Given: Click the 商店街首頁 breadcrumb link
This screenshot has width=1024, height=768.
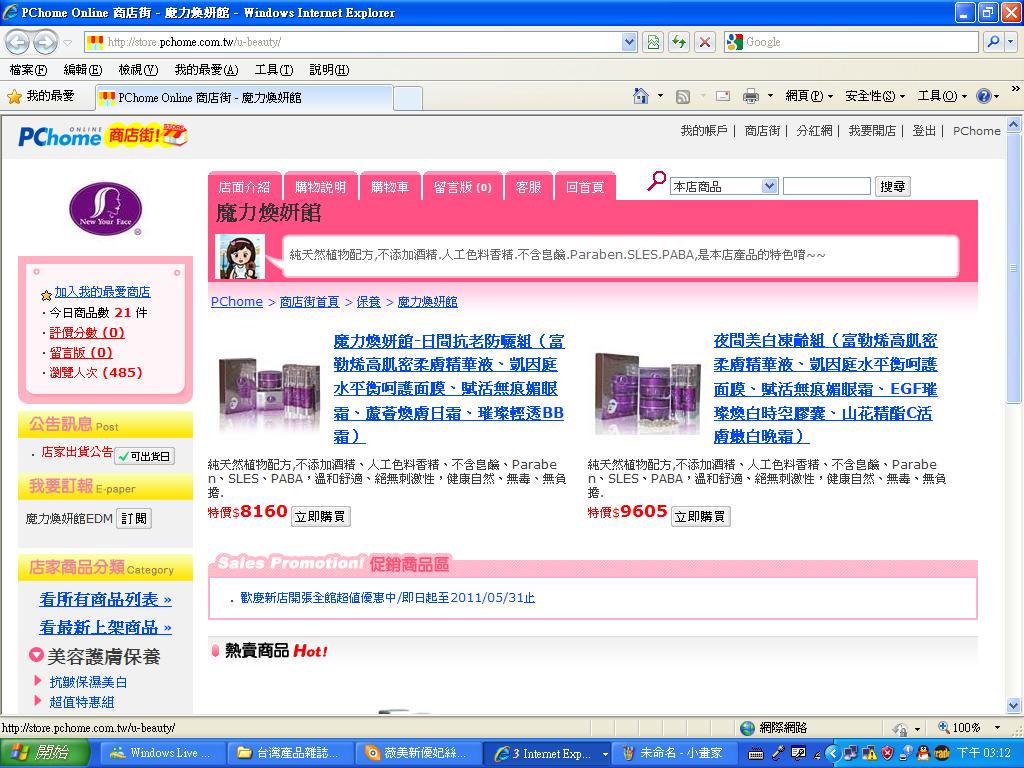Looking at the screenshot, I should coord(310,302).
